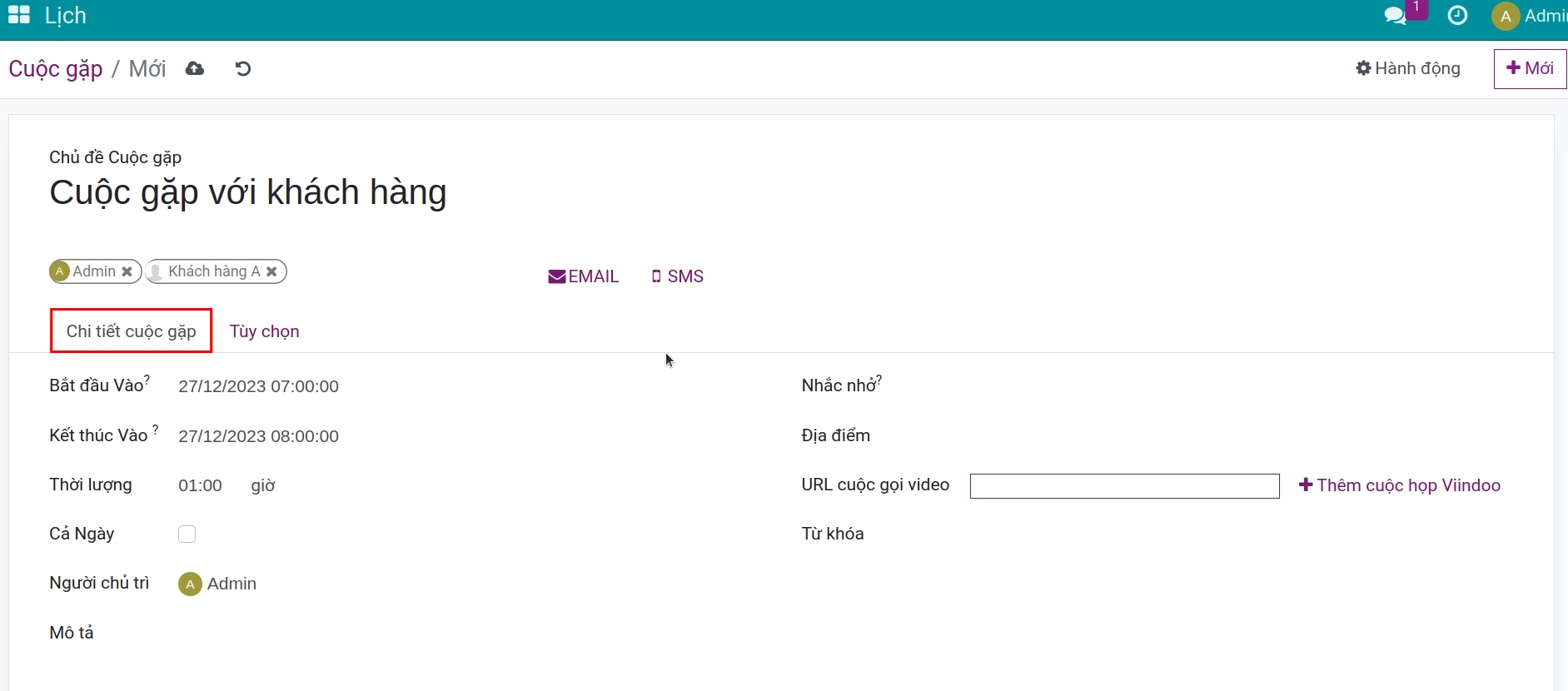The height and width of the screenshot is (691, 1568).
Task: Click the cloud save icon
Action: click(195, 69)
